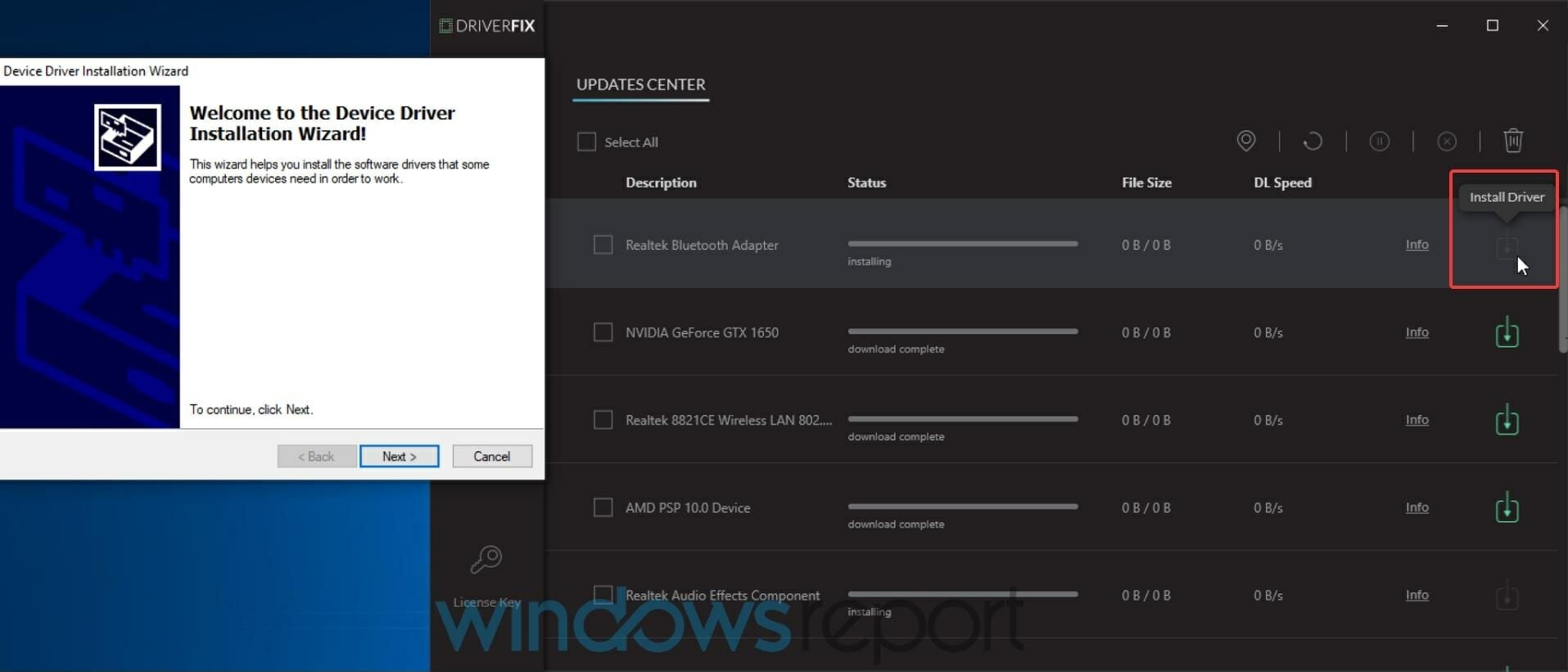Click the vertical scrollbar in the updates list
This screenshot has height=672, width=1568.
coord(1562,278)
